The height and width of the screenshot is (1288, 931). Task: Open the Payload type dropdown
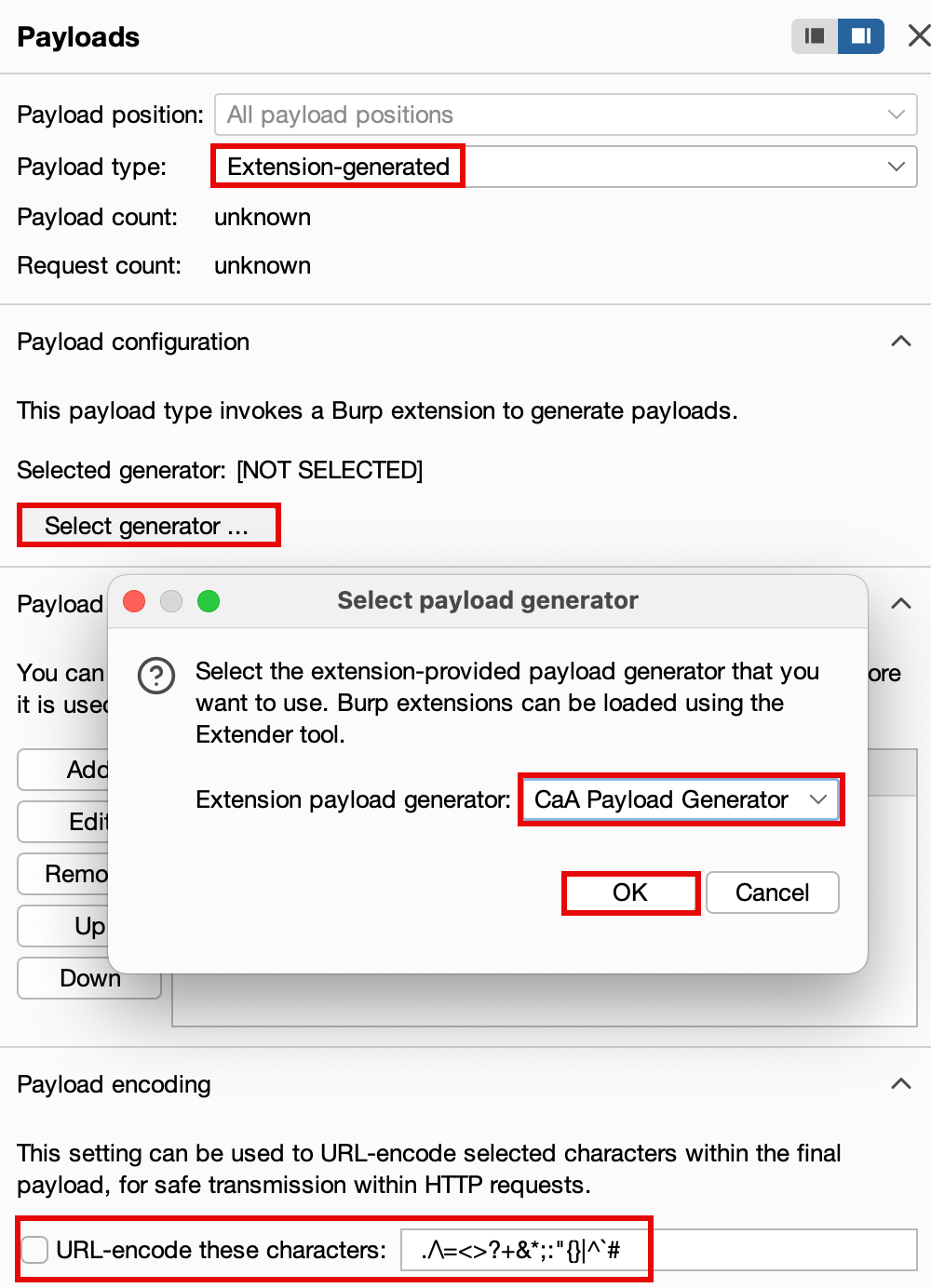pos(566,167)
